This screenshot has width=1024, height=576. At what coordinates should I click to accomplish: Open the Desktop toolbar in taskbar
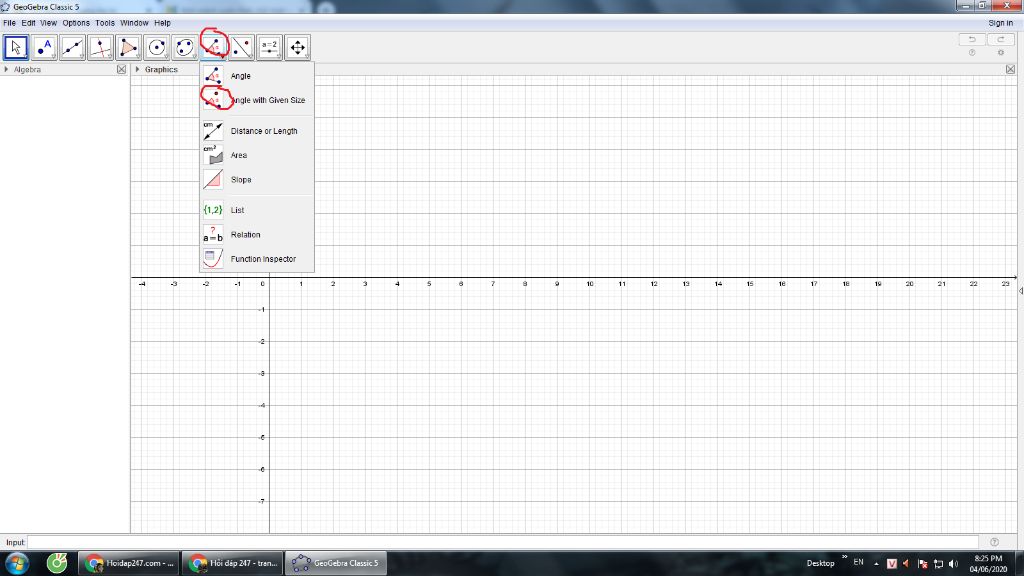coord(820,563)
